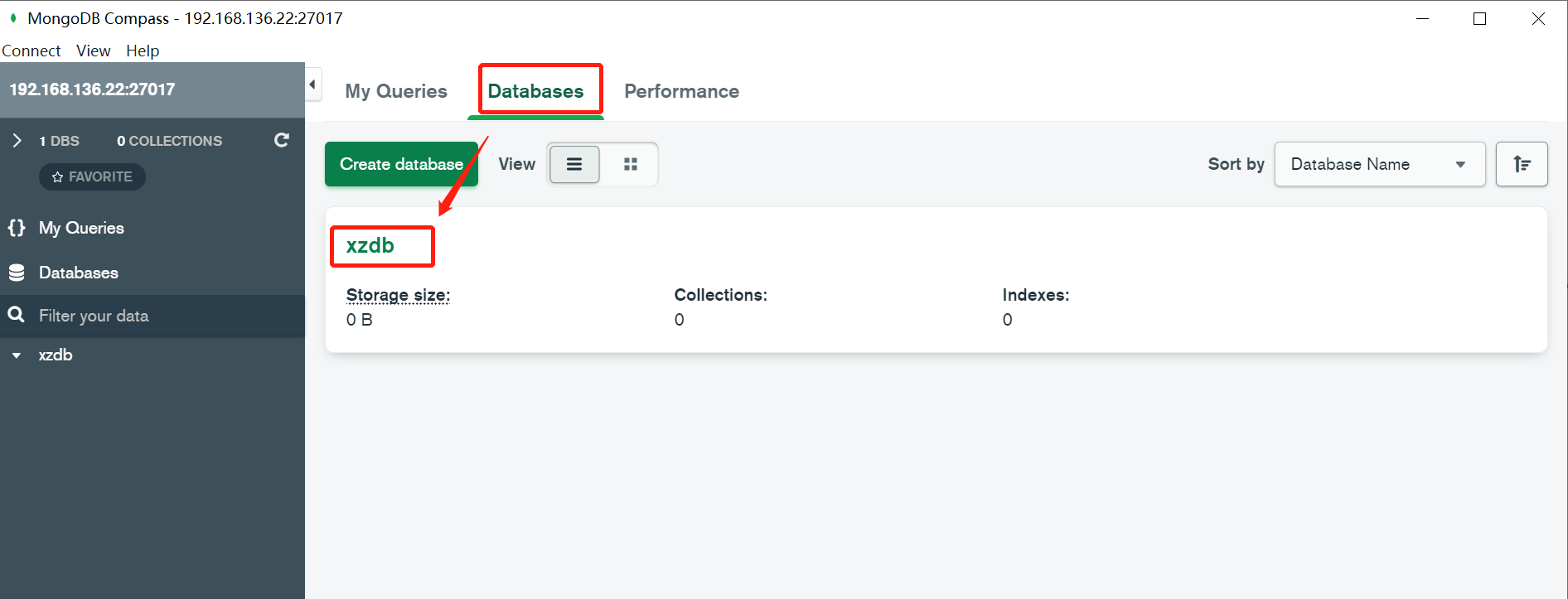Switch to the Databases tab
This screenshot has height=599, width=1568.
point(535,91)
